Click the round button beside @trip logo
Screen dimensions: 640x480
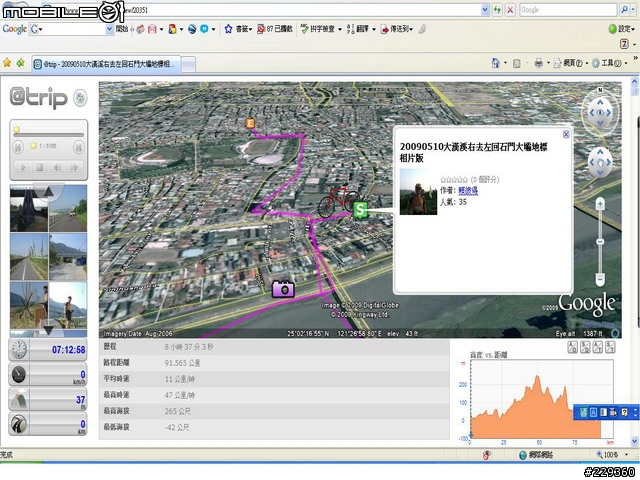[80, 98]
